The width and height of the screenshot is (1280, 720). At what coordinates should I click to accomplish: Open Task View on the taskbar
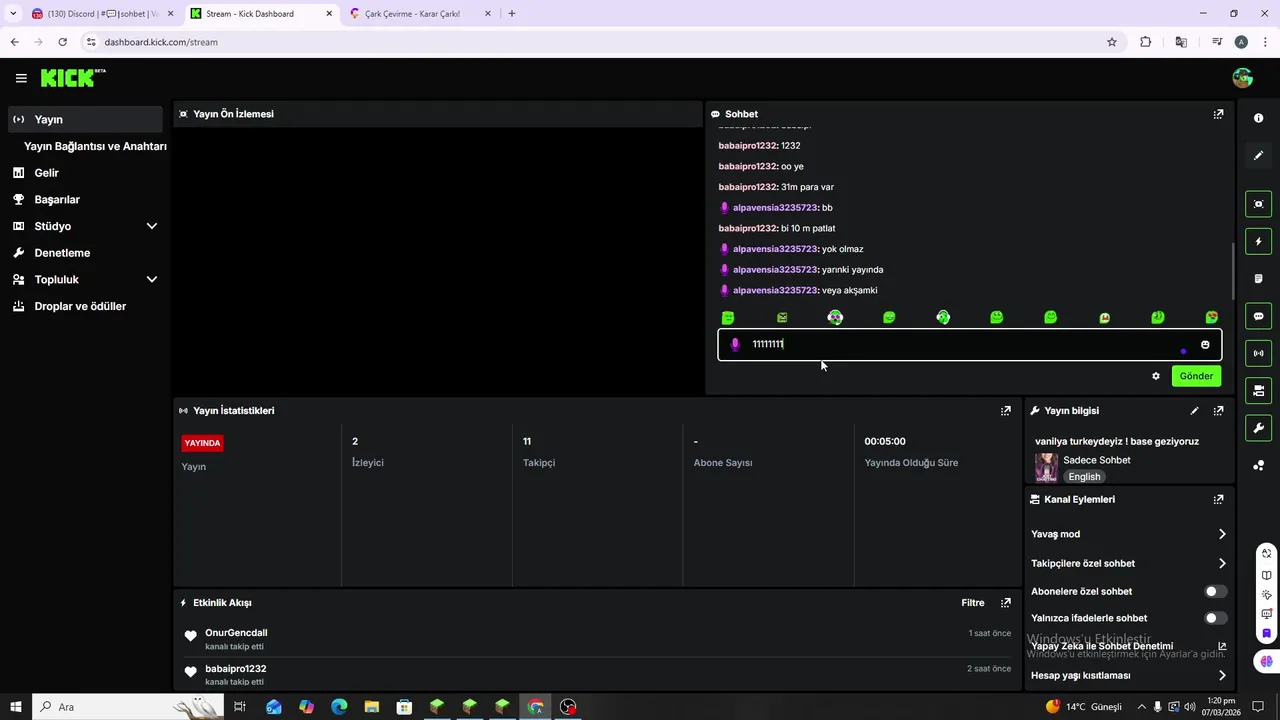240,707
